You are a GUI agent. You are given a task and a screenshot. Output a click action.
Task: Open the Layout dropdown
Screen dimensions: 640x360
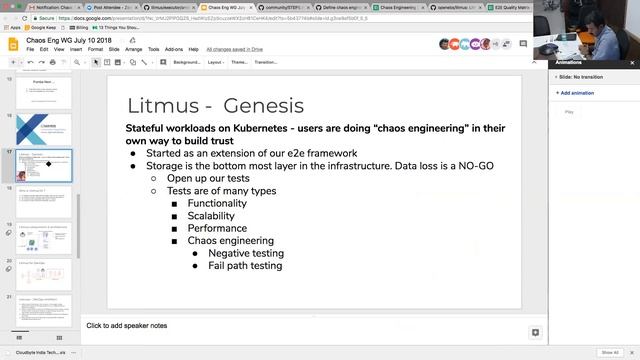[x=216, y=62]
